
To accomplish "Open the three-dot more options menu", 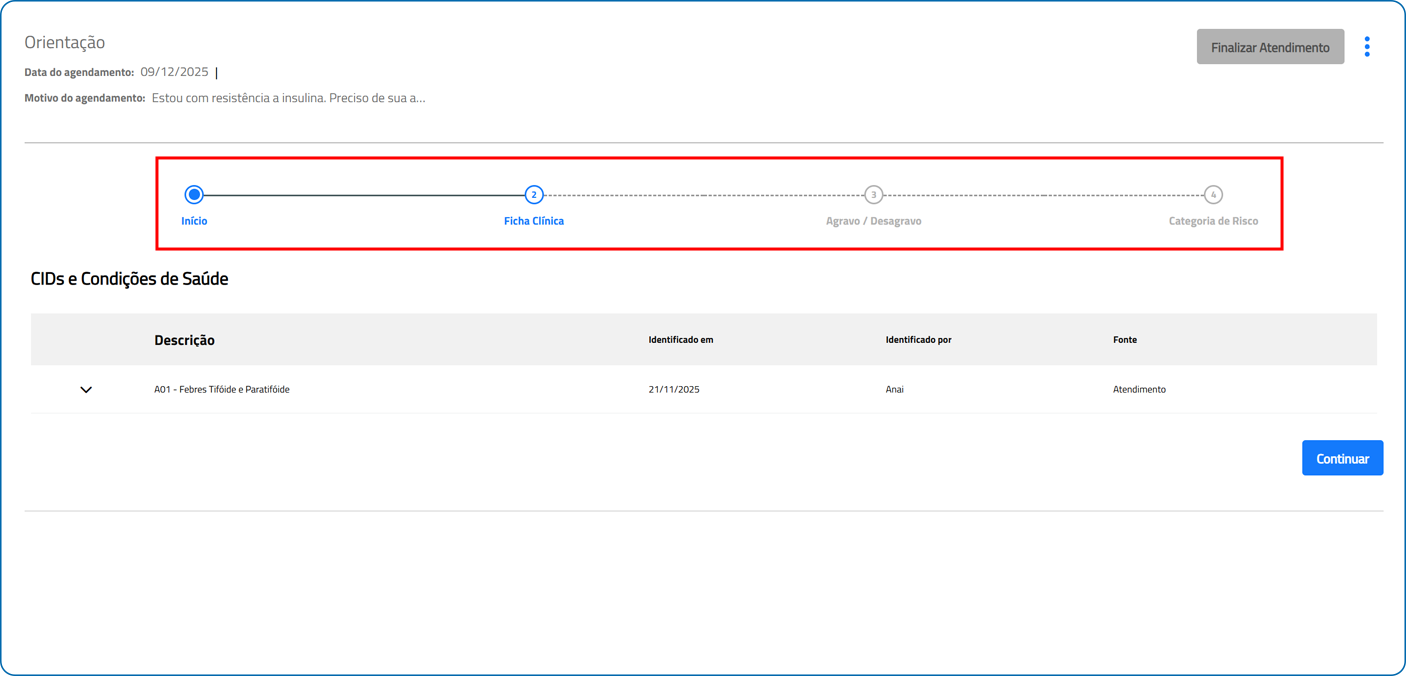I will coord(1367,47).
